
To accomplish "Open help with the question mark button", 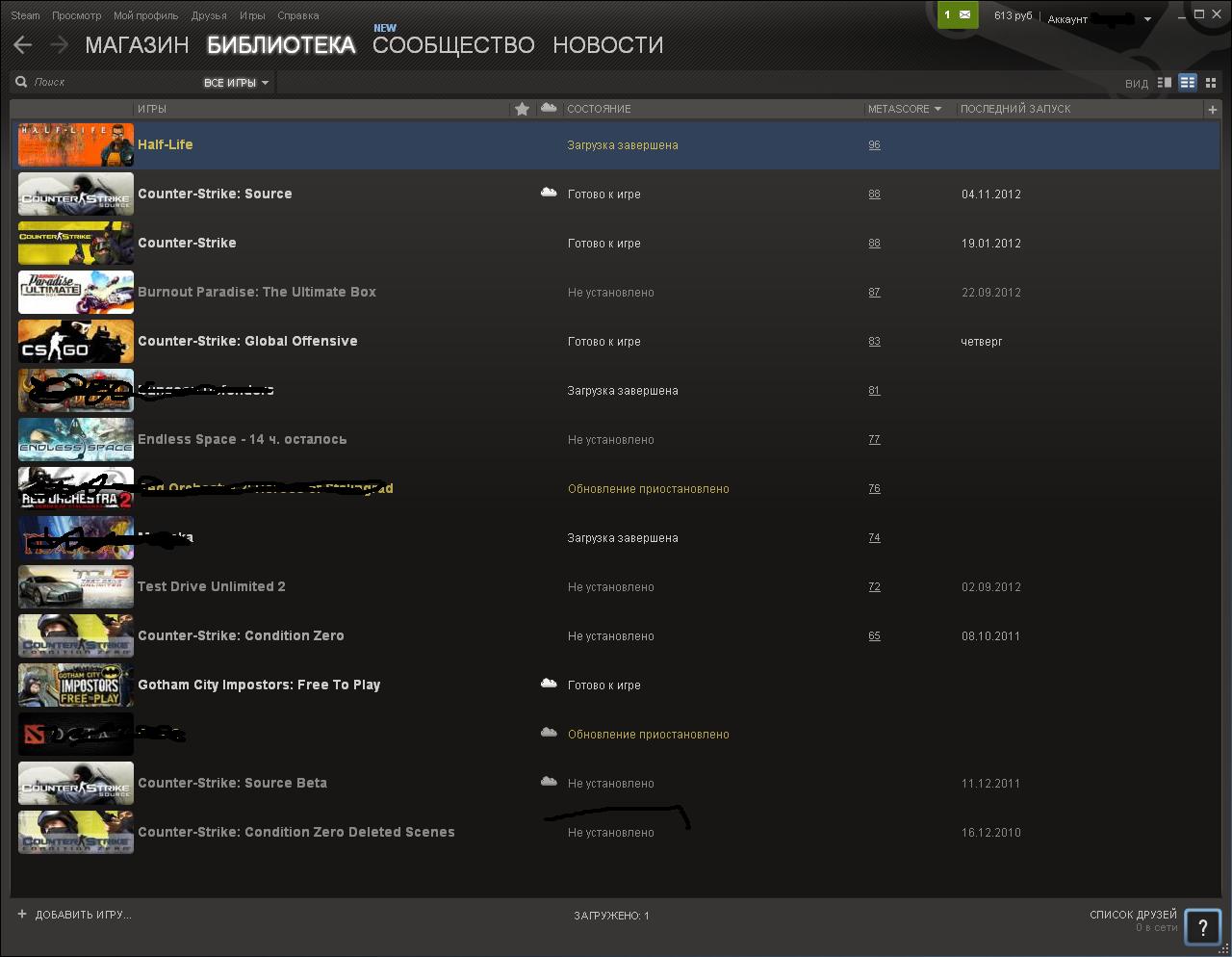I will tap(1202, 928).
